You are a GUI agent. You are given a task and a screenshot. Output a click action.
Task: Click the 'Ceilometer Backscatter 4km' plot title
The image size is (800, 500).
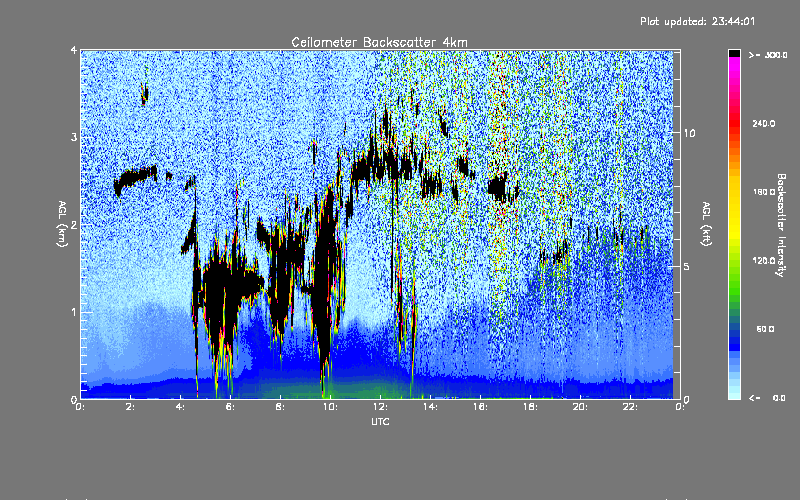click(x=379, y=42)
